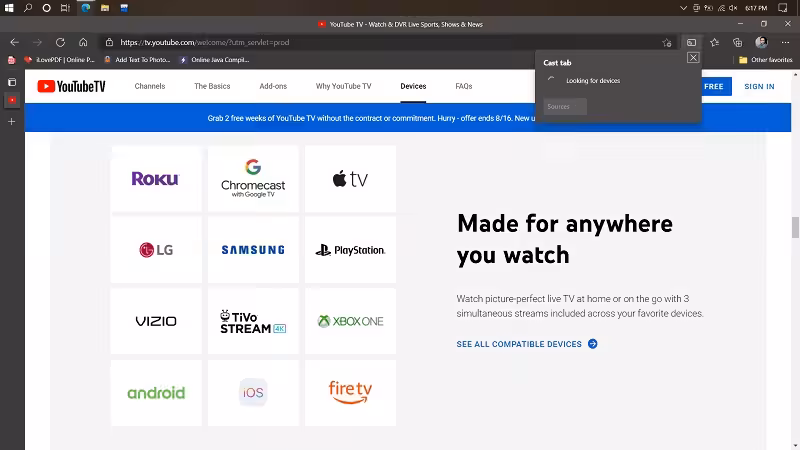The height and width of the screenshot is (450, 800).
Task: Select the Apple TV device tile
Action: [351, 179]
